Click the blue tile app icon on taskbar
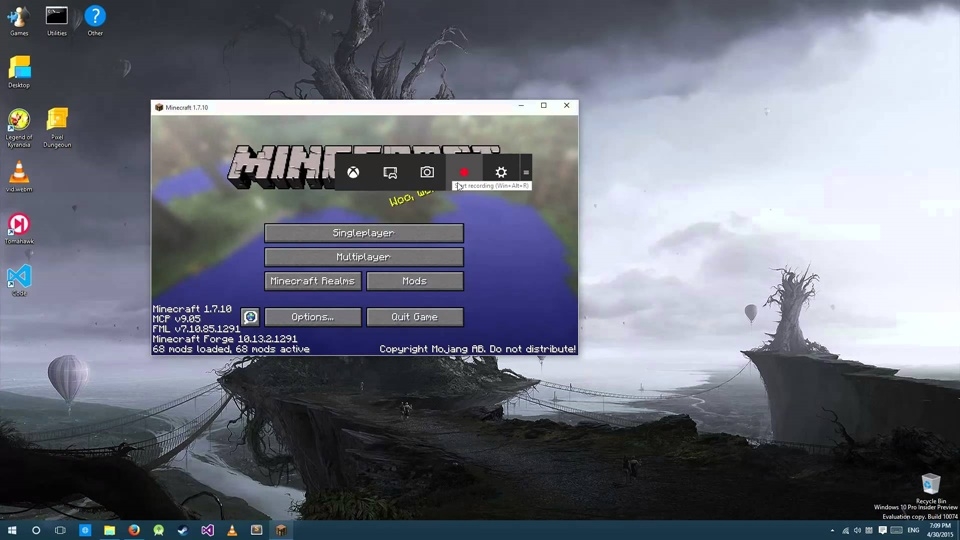Screen dimensions: 960x540 (85, 530)
